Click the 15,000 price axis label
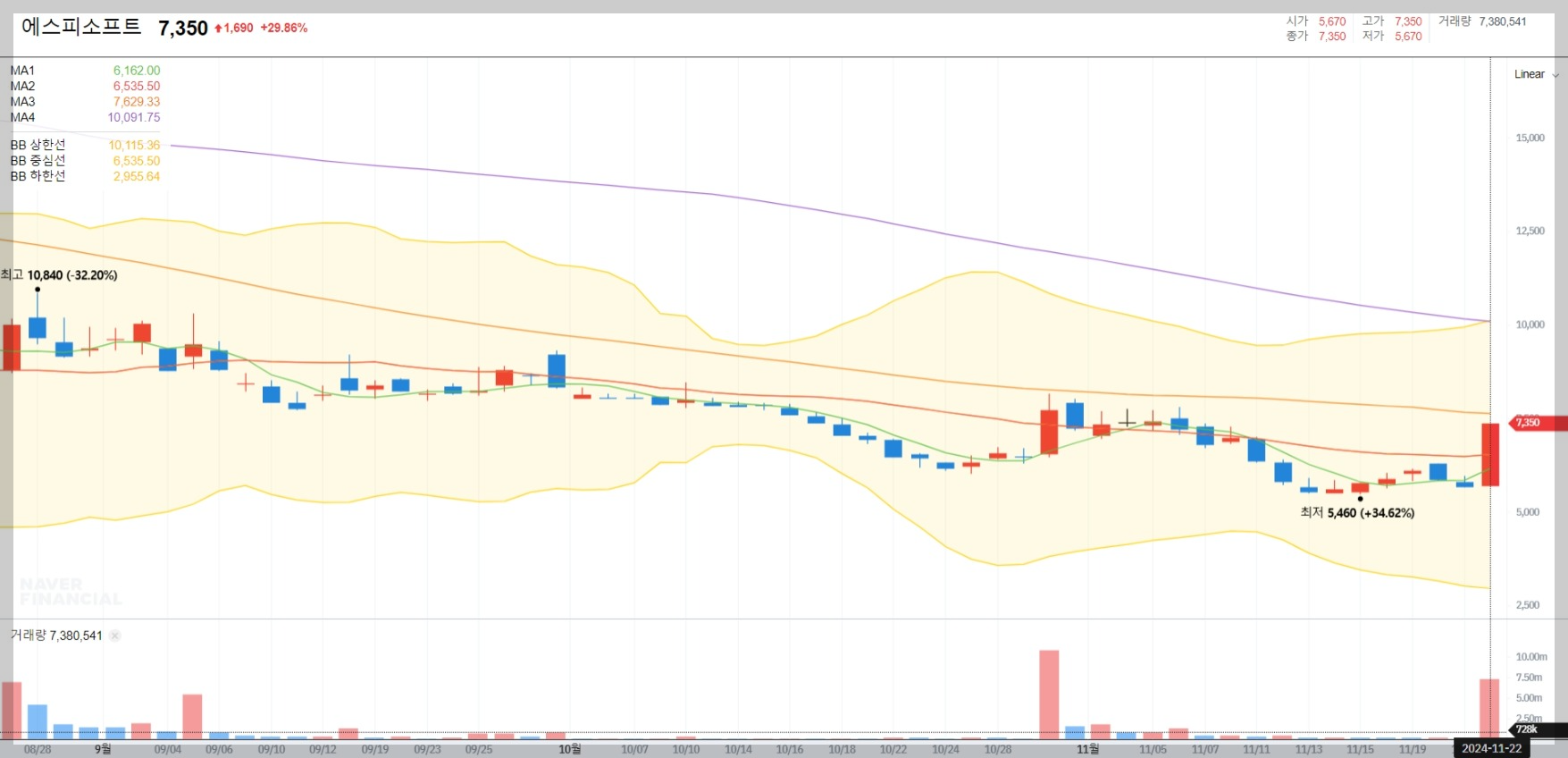1568x758 pixels. (1530, 138)
